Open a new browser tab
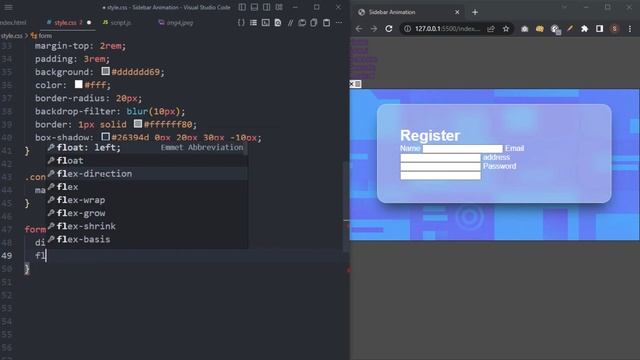Viewport: 640px width, 360px height. [475, 12]
